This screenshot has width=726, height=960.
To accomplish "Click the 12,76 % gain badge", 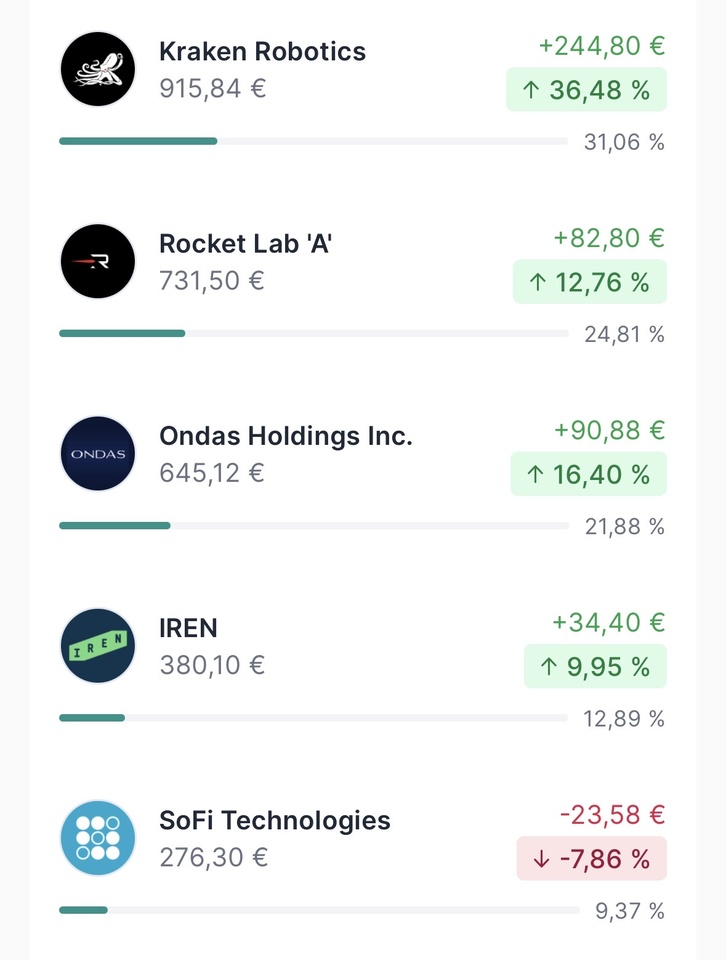I will pyautogui.click(x=589, y=282).
